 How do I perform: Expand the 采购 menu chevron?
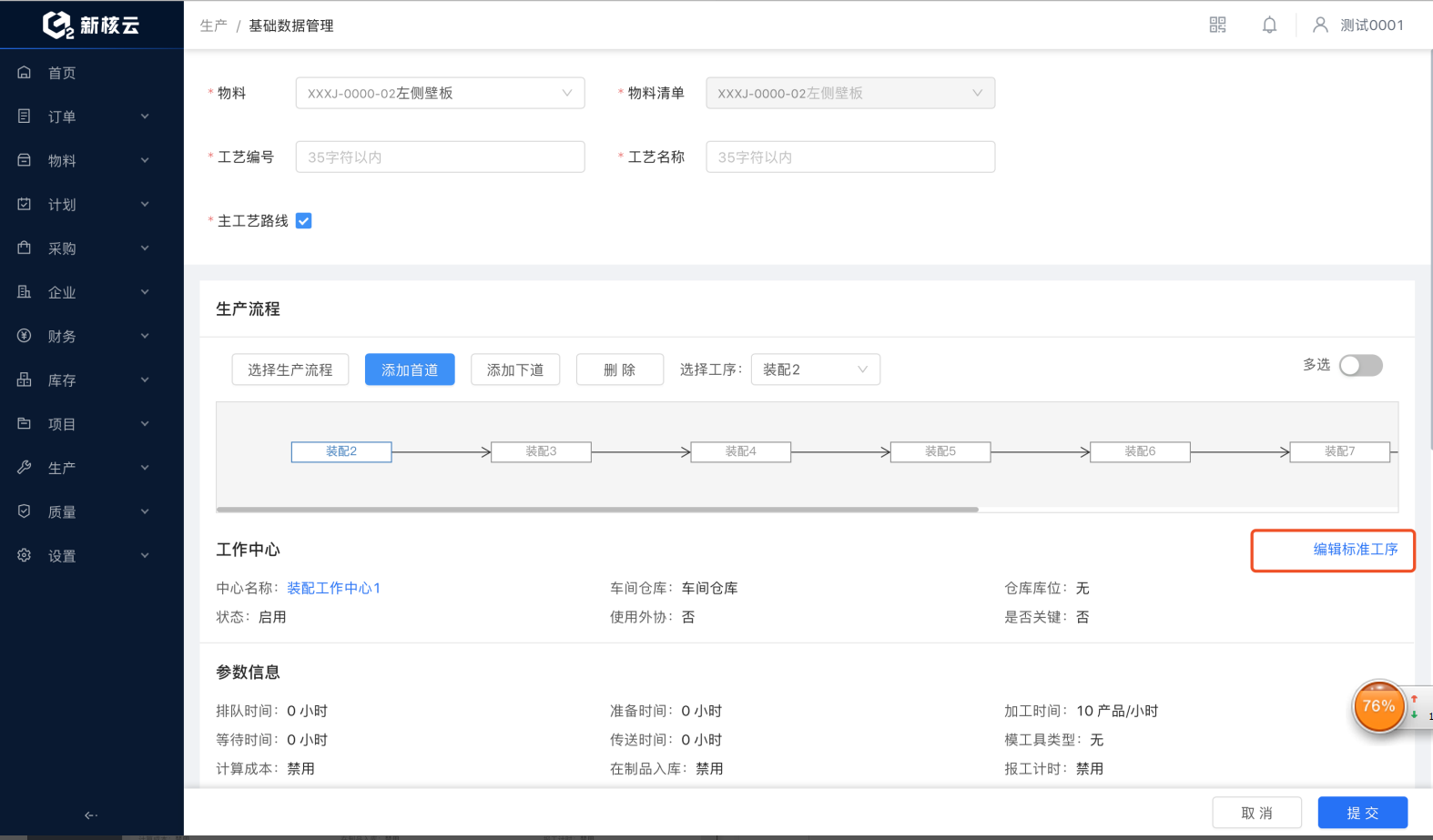145,248
